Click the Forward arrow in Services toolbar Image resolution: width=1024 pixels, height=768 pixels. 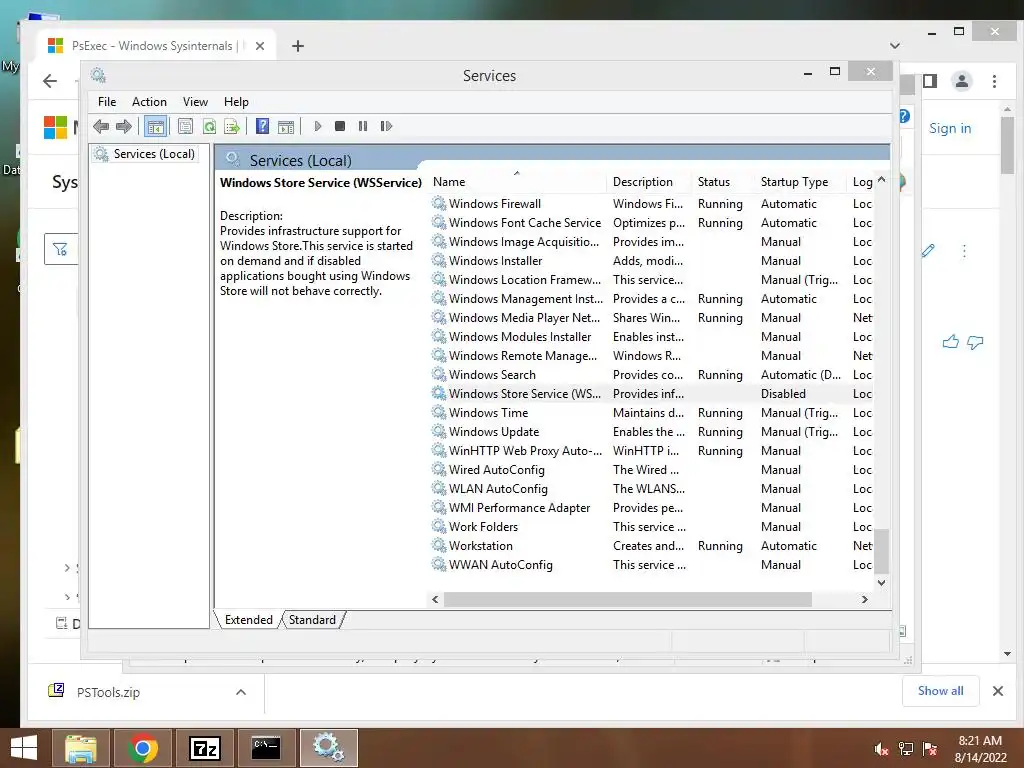[x=123, y=126]
